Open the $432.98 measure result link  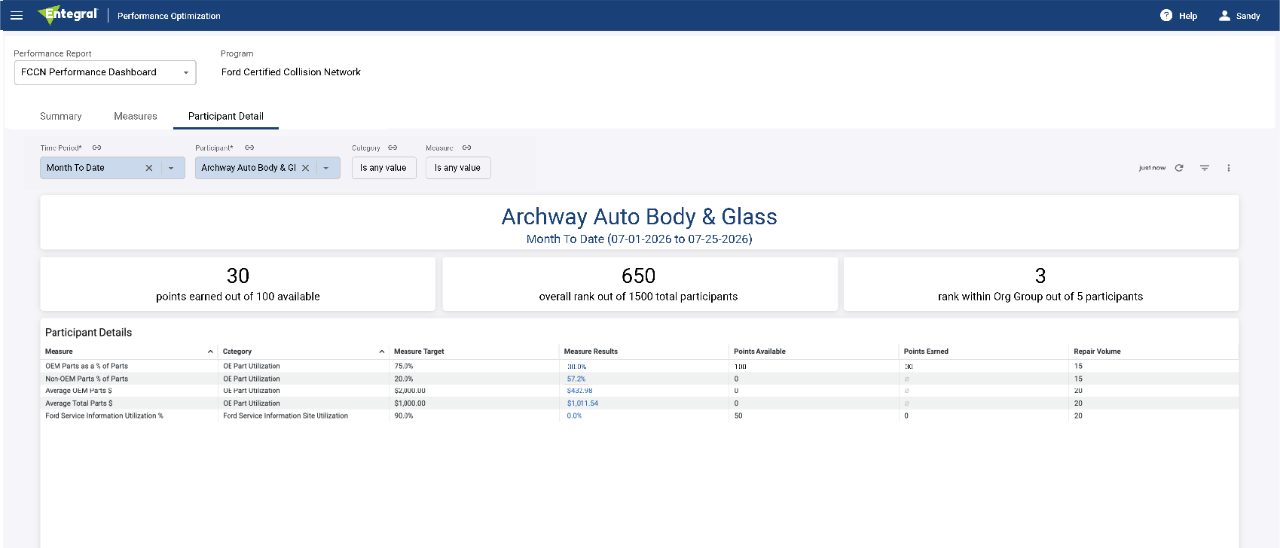pos(579,391)
